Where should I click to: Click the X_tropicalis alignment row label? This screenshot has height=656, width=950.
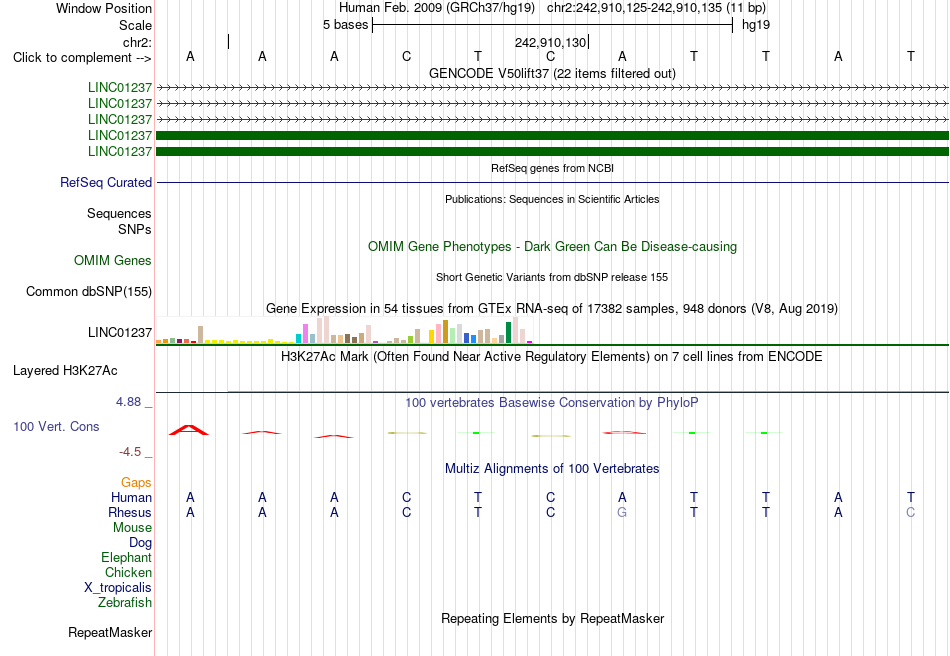118,588
